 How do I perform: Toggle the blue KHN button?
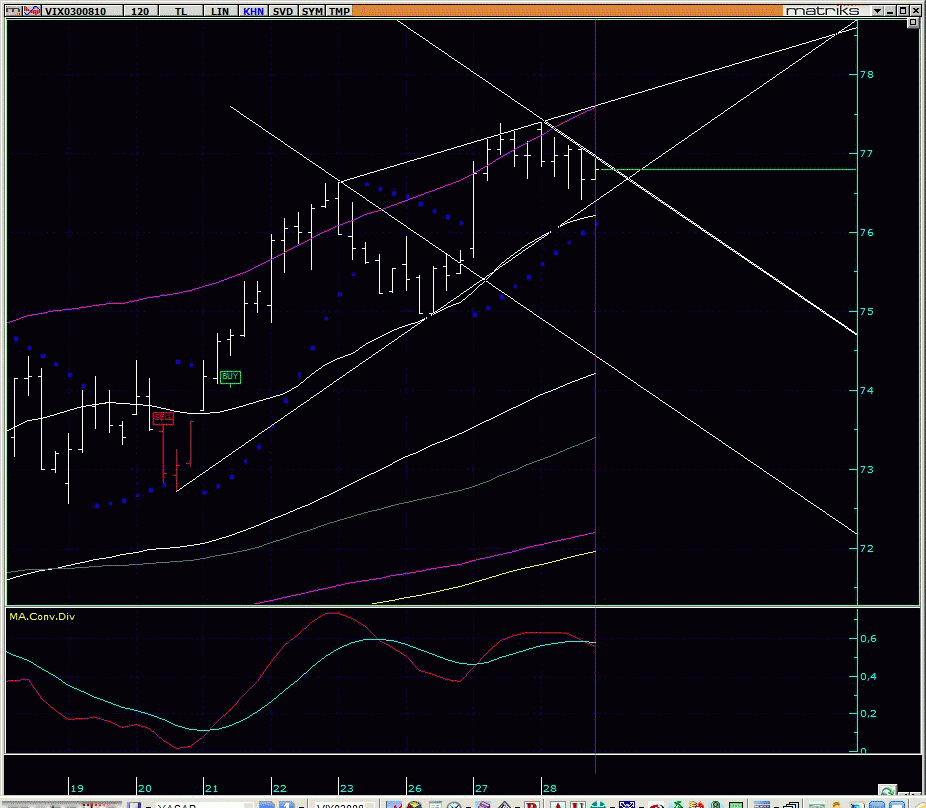pos(253,11)
